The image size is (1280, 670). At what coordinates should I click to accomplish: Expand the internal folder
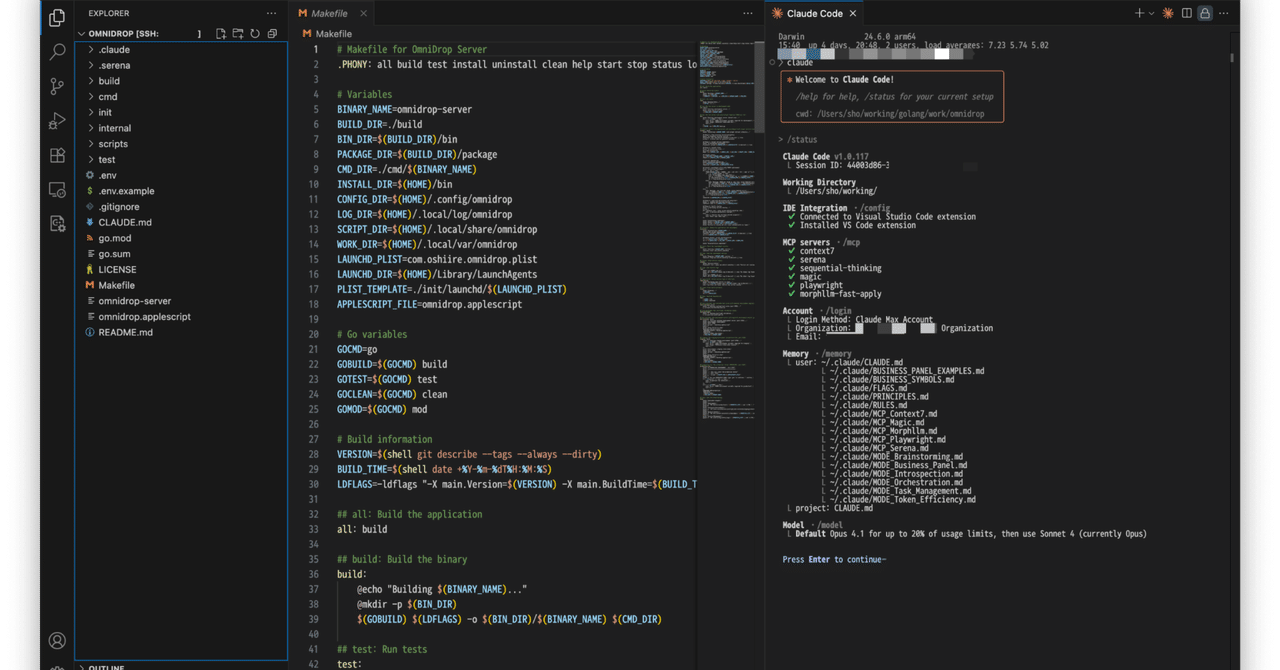point(181,128)
